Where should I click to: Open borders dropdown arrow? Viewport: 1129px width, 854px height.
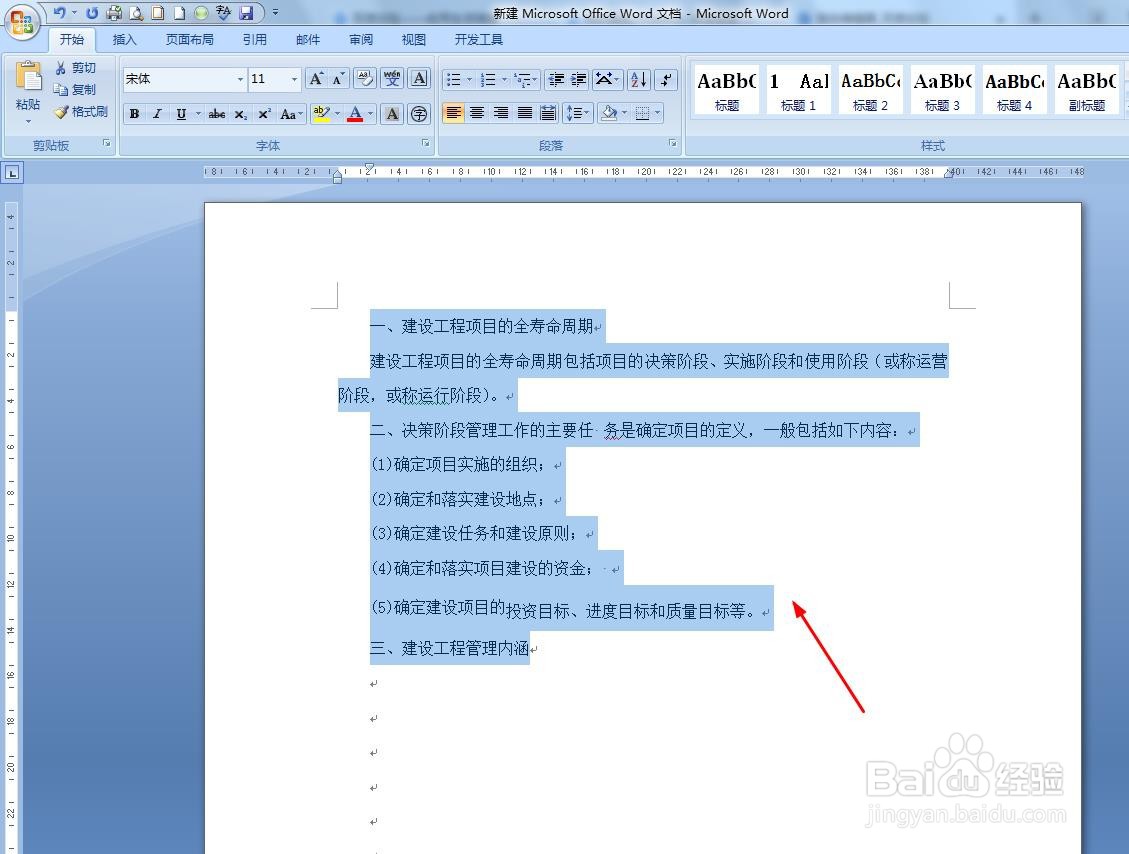pyautogui.click(x=657, y=113)
